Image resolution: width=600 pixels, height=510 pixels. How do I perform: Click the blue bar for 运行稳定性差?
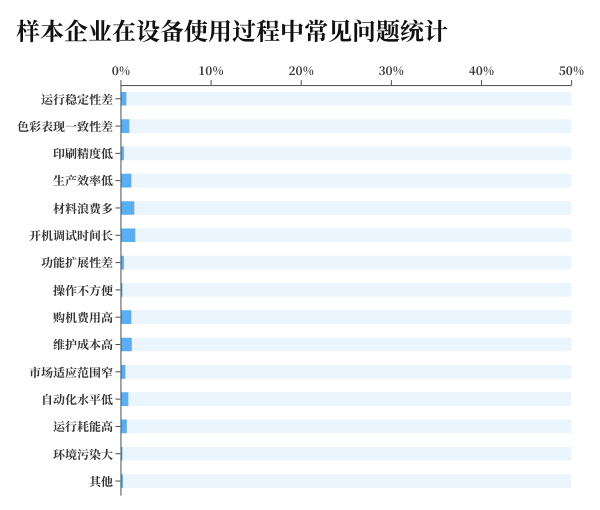pyautogui.click(x=124, y=99)
